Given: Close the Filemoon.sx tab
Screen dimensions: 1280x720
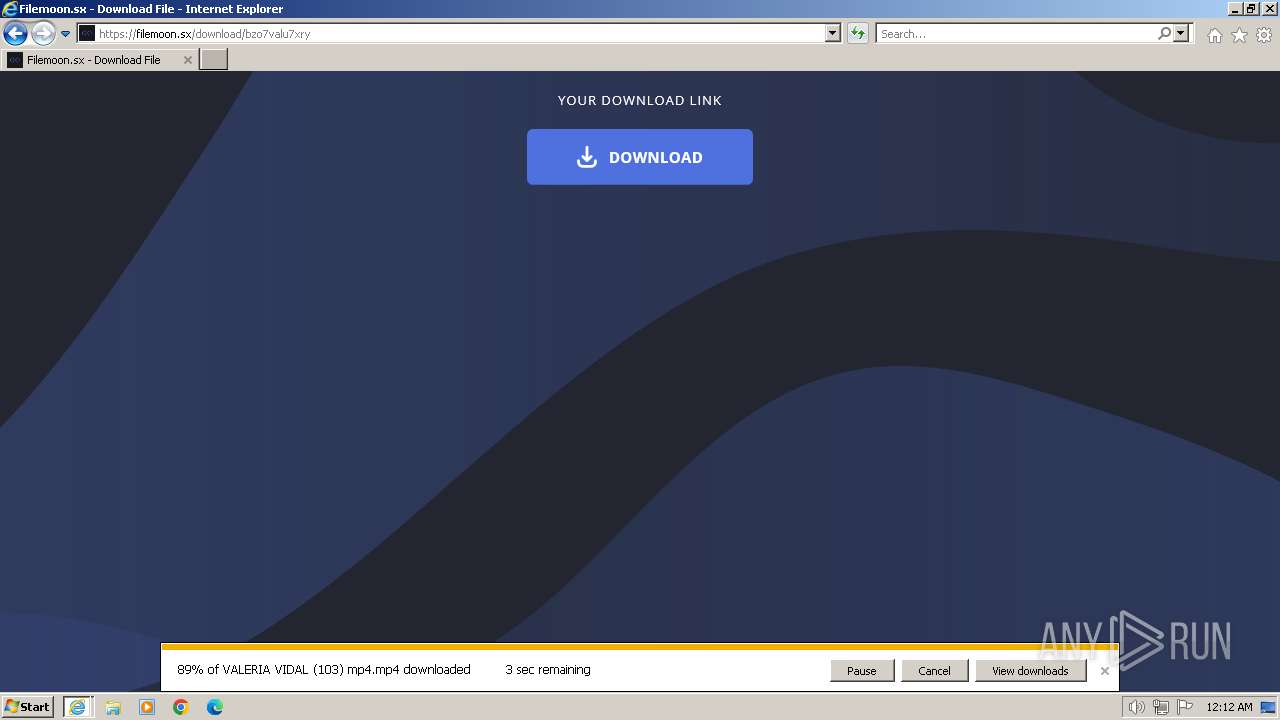Looking at the screenshot, I should (x=187, y=60).
